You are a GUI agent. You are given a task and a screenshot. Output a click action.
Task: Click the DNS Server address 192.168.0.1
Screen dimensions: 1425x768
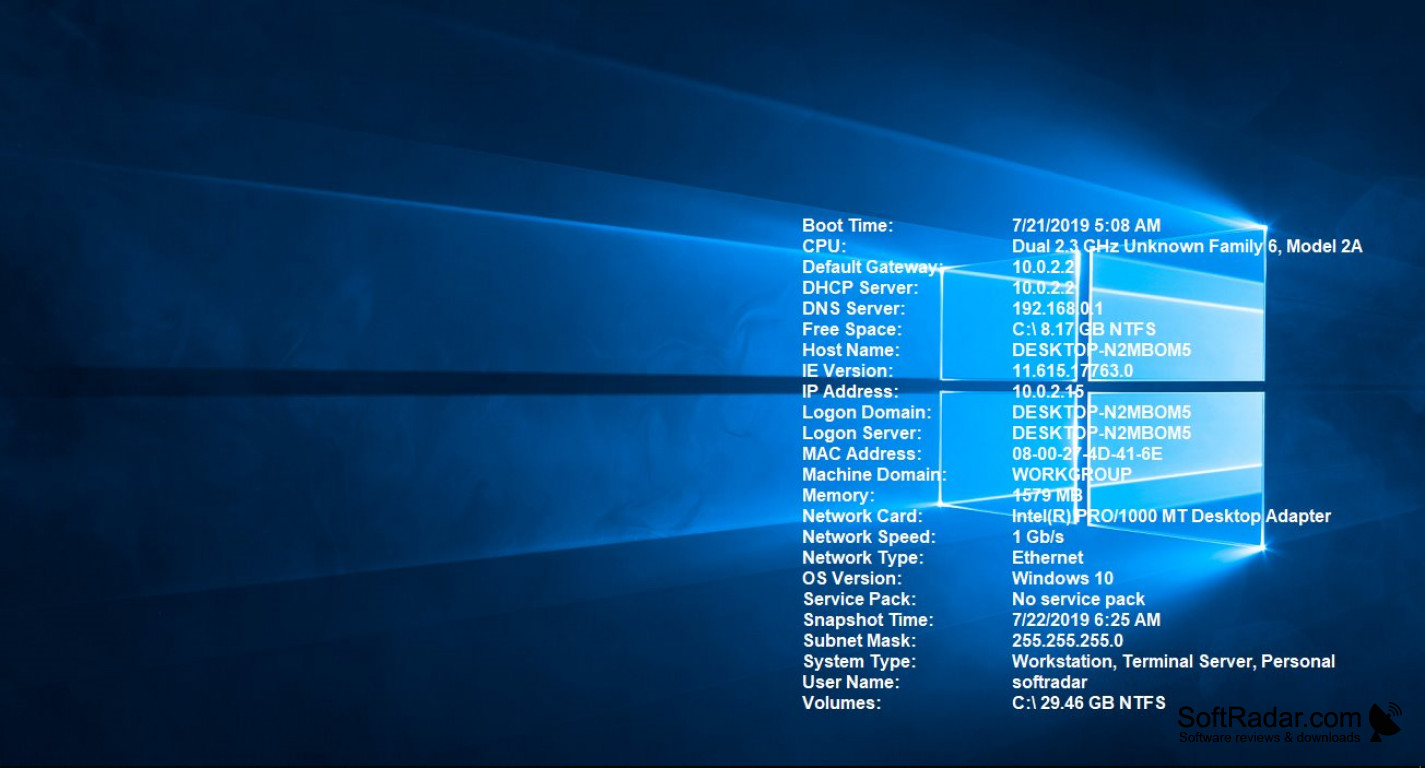[1057, 309]
